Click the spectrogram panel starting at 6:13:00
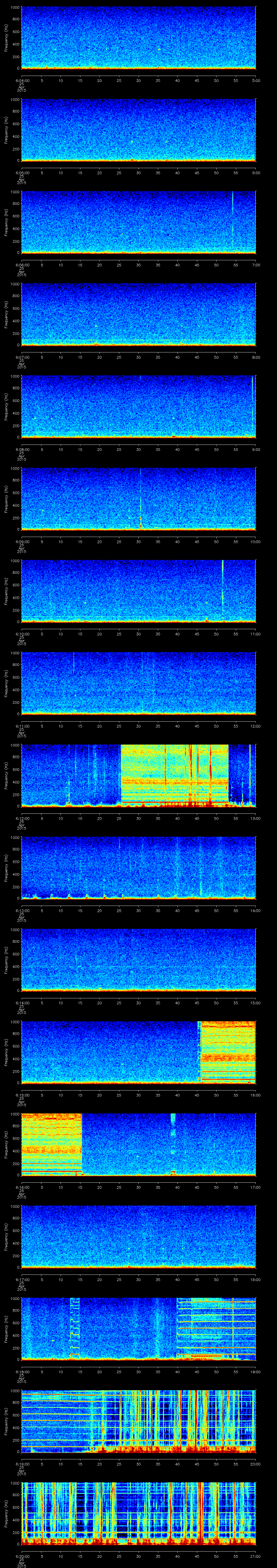This screenshot has width=277, height=1568. pyautogui.click(x=139, y=868)
